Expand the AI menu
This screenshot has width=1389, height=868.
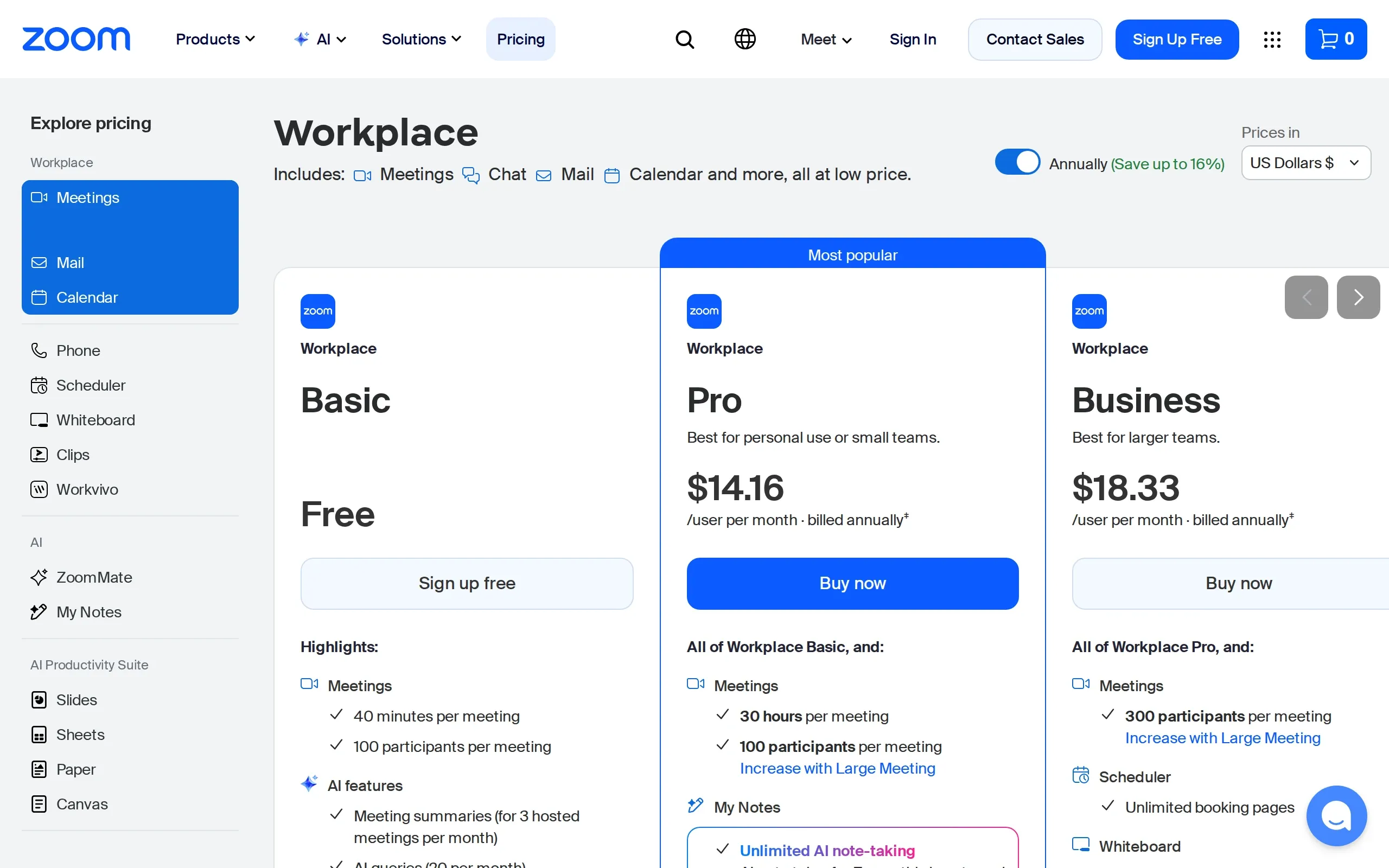click(x=320, y=39)
